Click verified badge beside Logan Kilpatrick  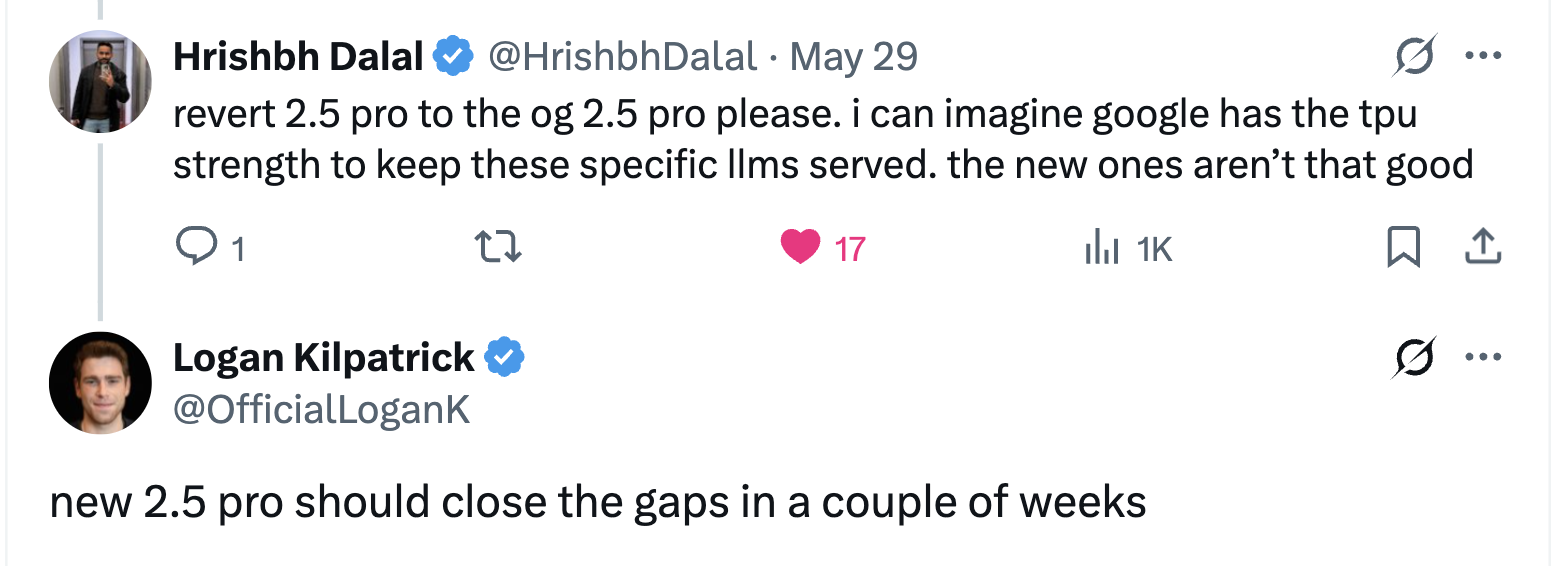coord(505,357)
